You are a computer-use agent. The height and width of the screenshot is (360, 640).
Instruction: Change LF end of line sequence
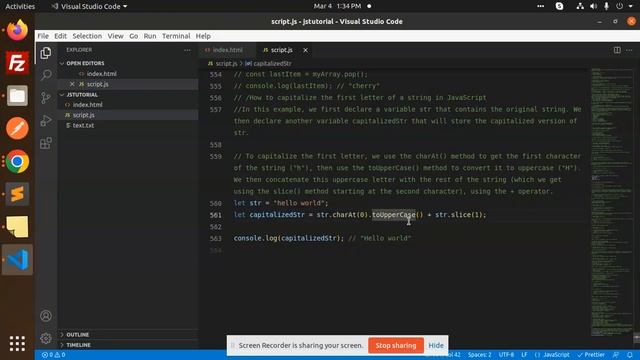coord(524,355)
